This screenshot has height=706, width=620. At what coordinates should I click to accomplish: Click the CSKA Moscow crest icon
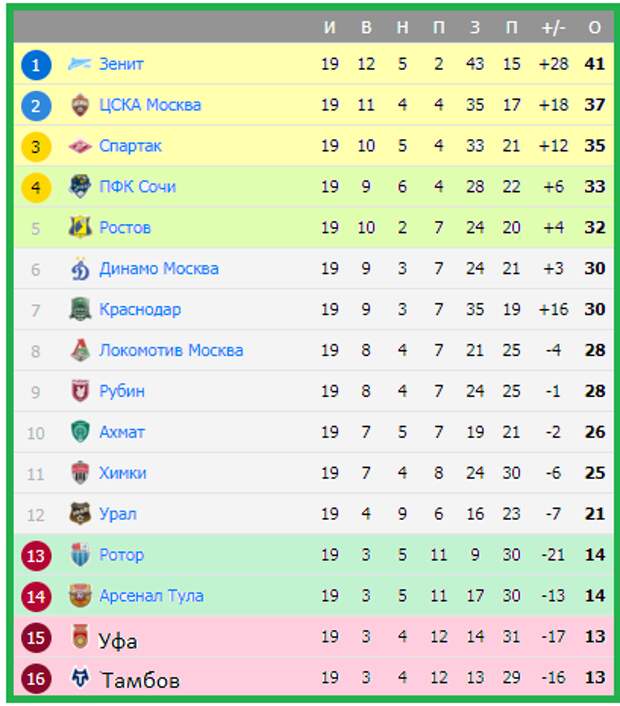(80, 105)
